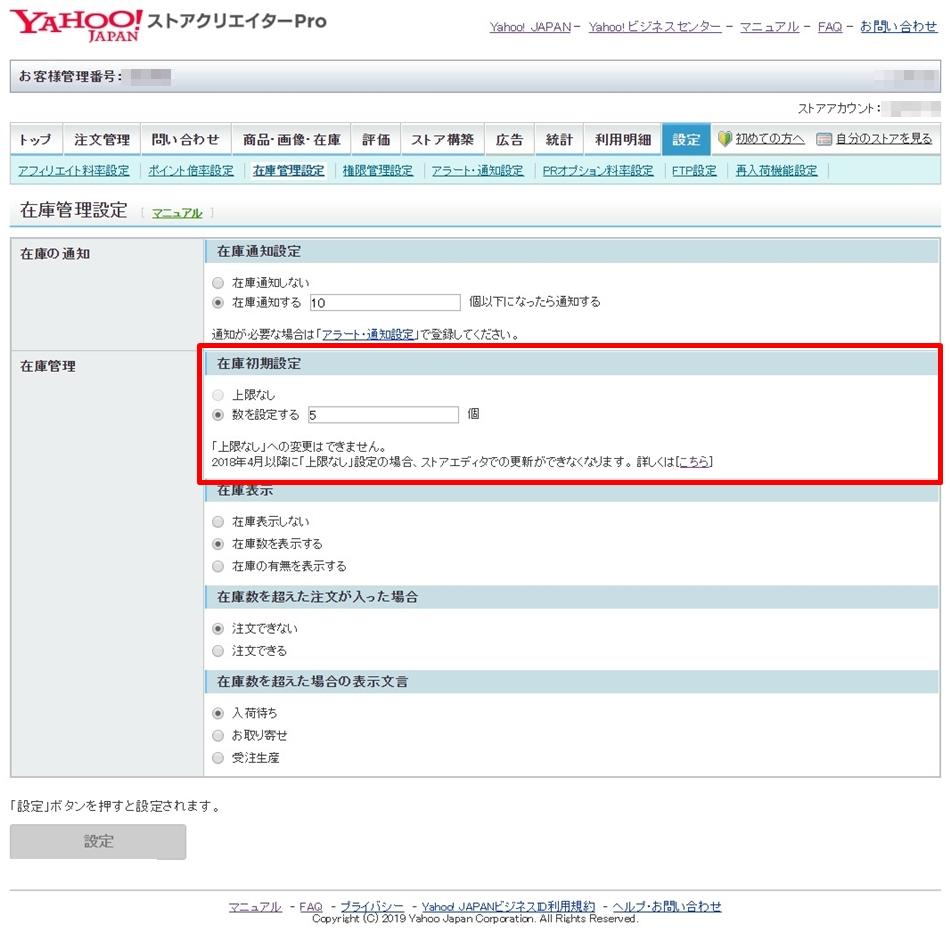Open footer ヘルプ・お問い合わせ link
Image resolution: width=950 pixels, height=932 pixels.
pyautogui.click(x=667, y=907)
